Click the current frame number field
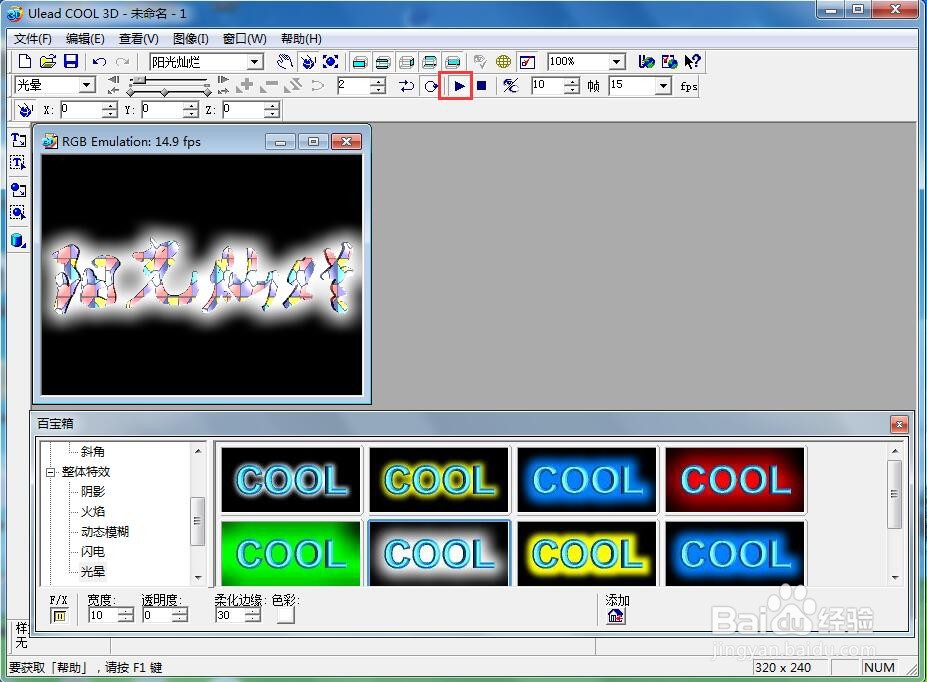927x682 pixels. 354,85
